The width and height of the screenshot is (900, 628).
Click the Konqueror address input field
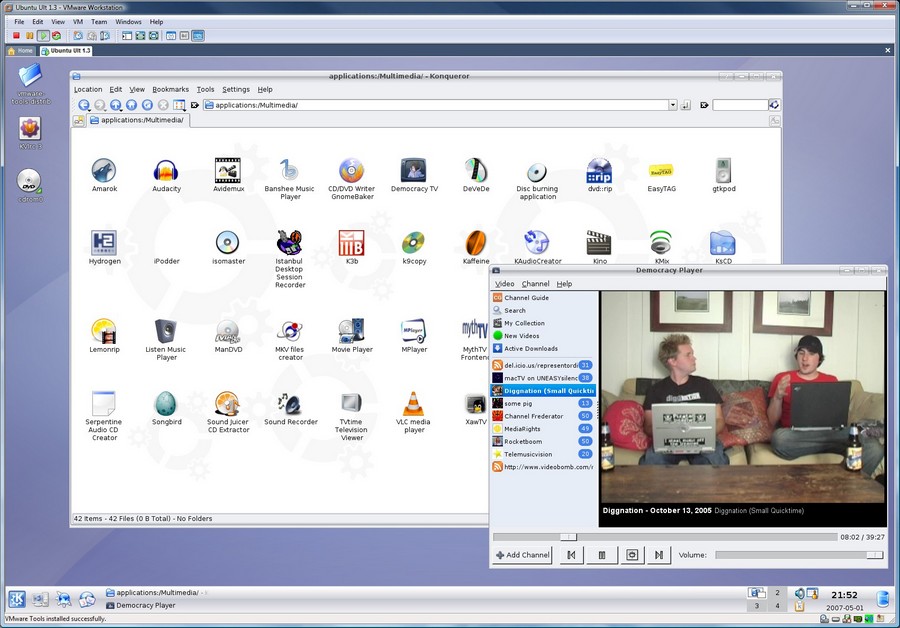pos(436,105)
